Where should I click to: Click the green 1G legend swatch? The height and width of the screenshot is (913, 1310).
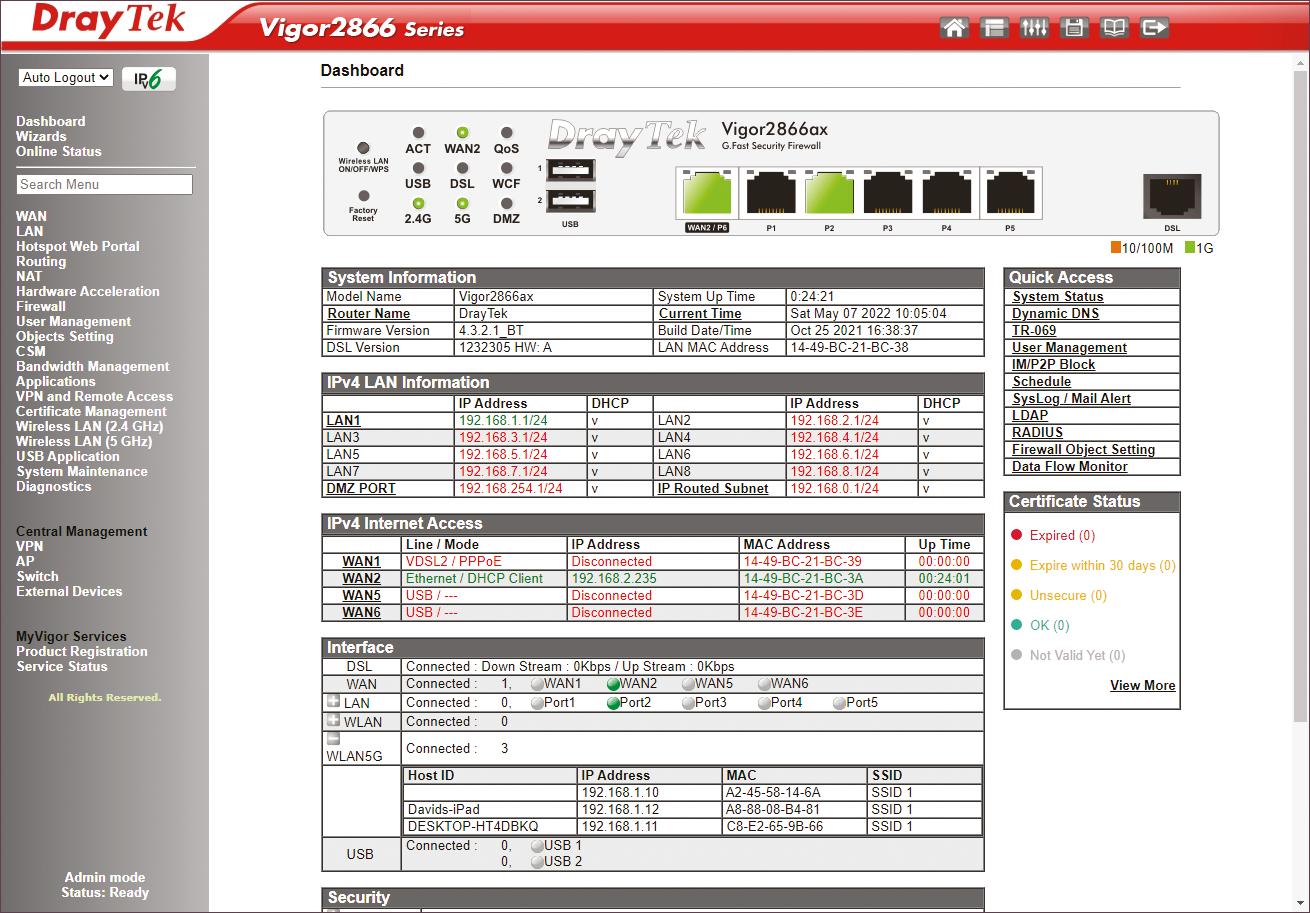pos(1190,247)
